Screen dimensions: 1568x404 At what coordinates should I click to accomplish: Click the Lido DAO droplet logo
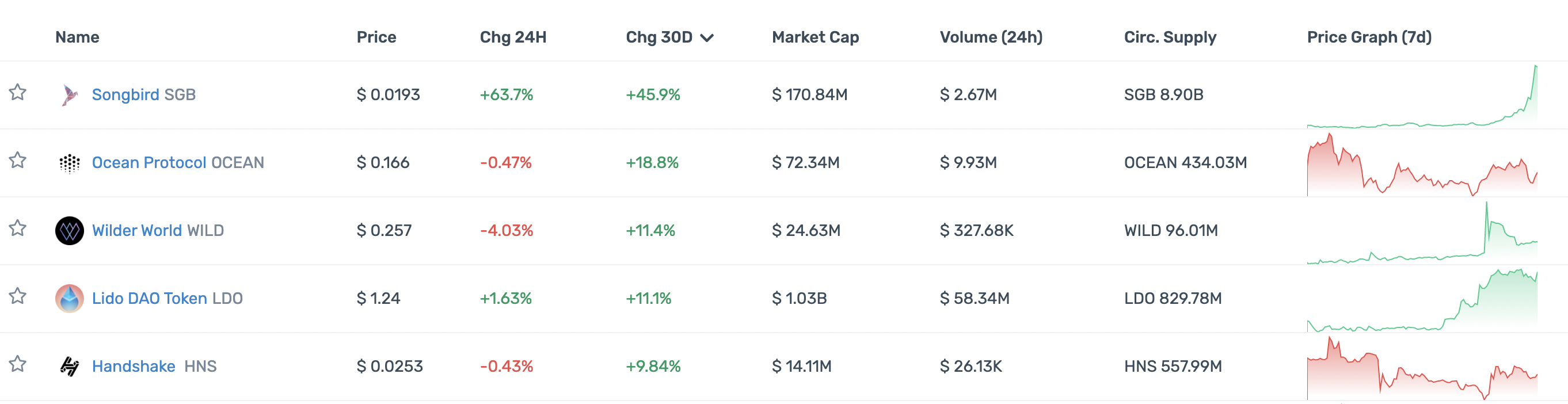tap(70, 299)
